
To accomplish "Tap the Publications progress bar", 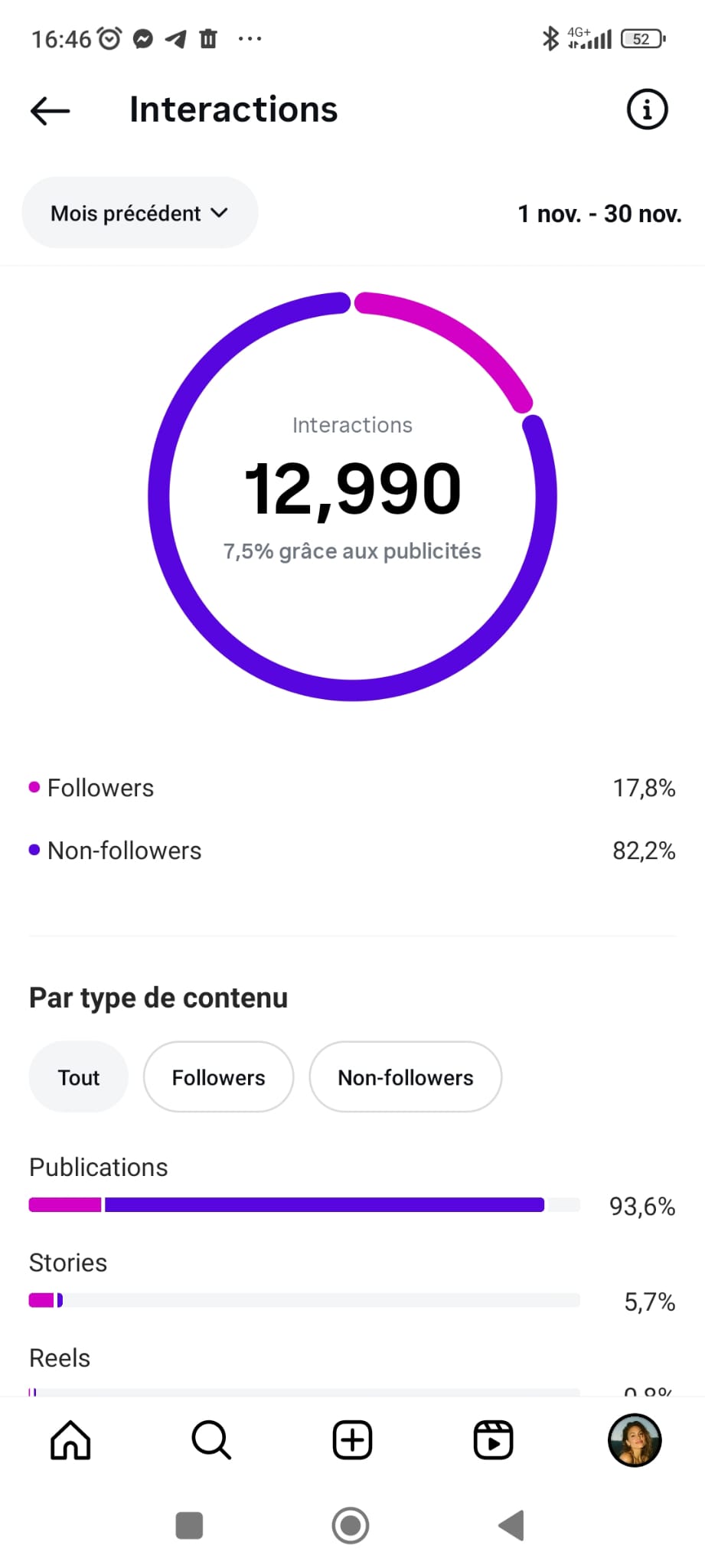I will click(x=304, y=1205).
